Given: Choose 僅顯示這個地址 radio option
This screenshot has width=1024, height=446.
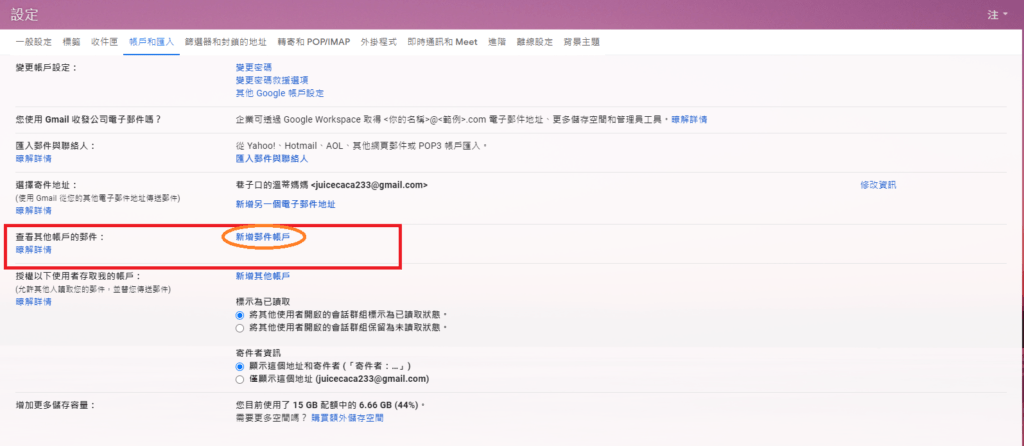Looking at the screenshot, I should (239, 380).
